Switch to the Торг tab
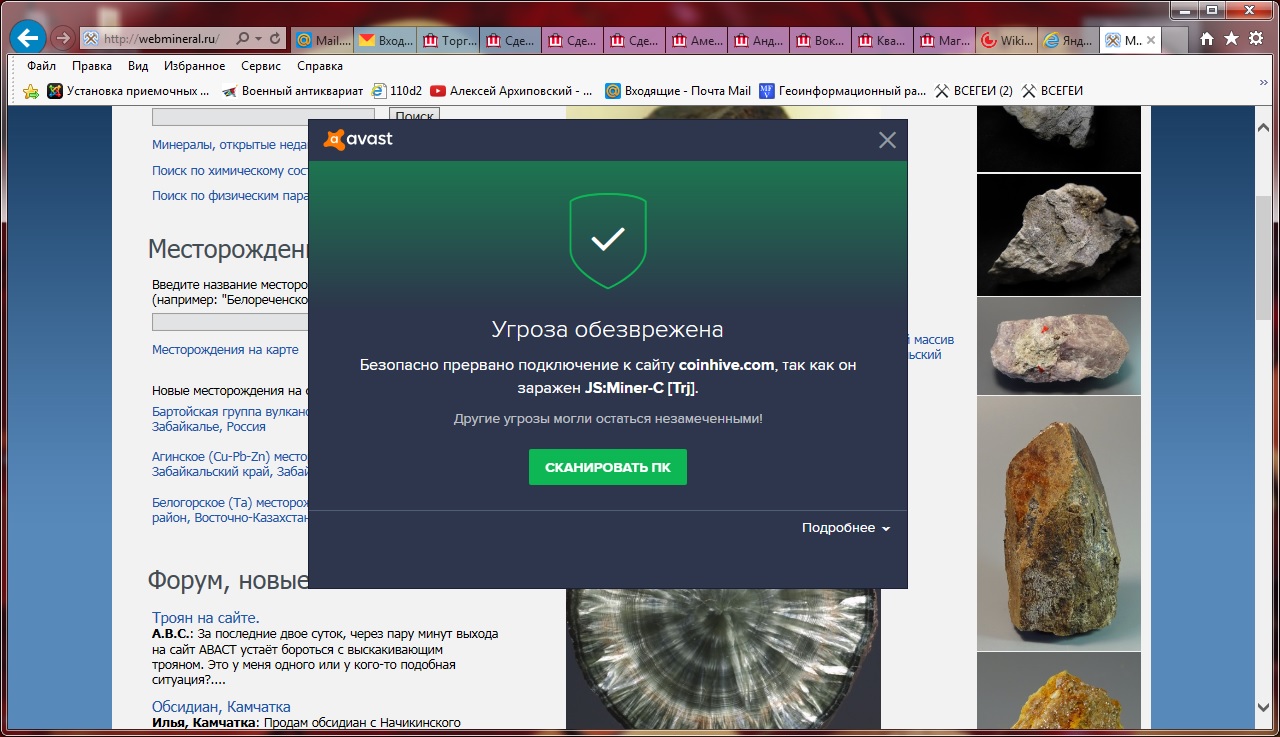Image resolution: width=1280 pixels, height=737 pixels. 448,40
